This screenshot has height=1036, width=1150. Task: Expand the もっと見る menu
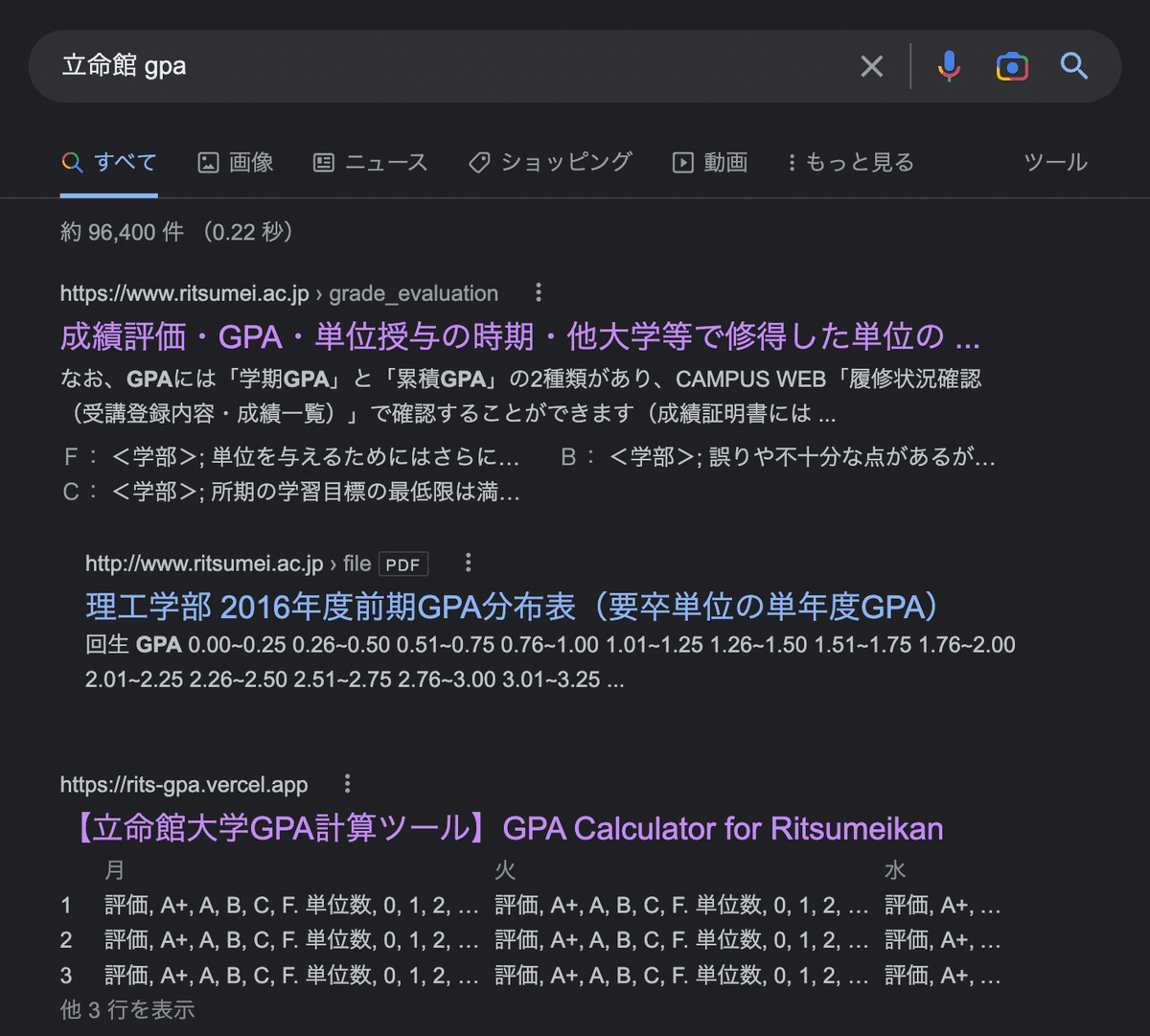tap(850, 162)
